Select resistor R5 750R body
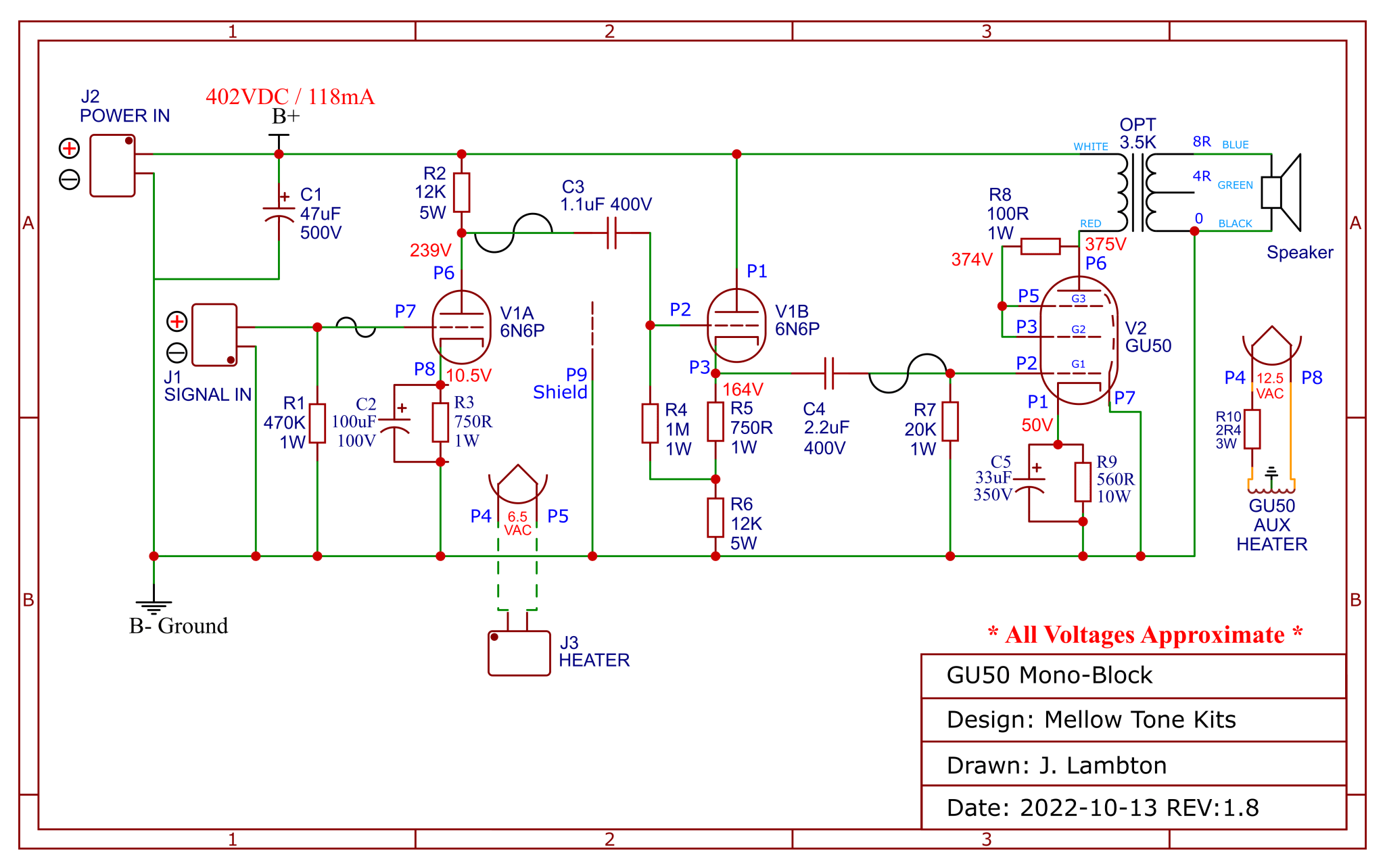Screen dimensions: 1385x868 pos(715,422)
